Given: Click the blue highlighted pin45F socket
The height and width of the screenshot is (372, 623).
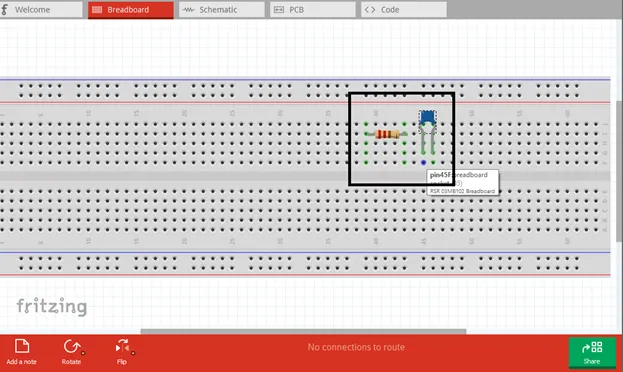Looking at the screenshot, I should coord(424,163).
